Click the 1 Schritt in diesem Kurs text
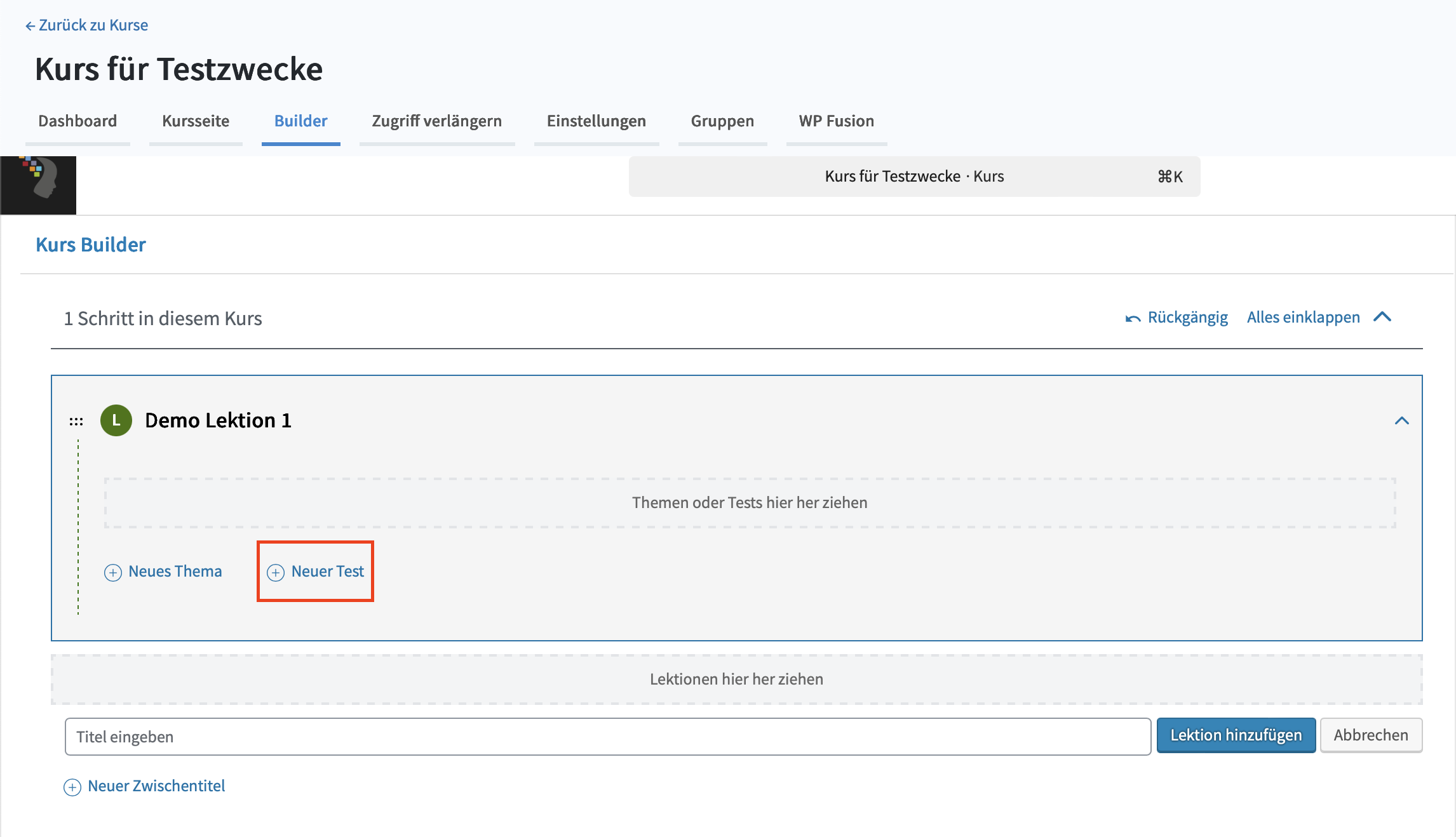1456x837 pixels. [163, 318]
